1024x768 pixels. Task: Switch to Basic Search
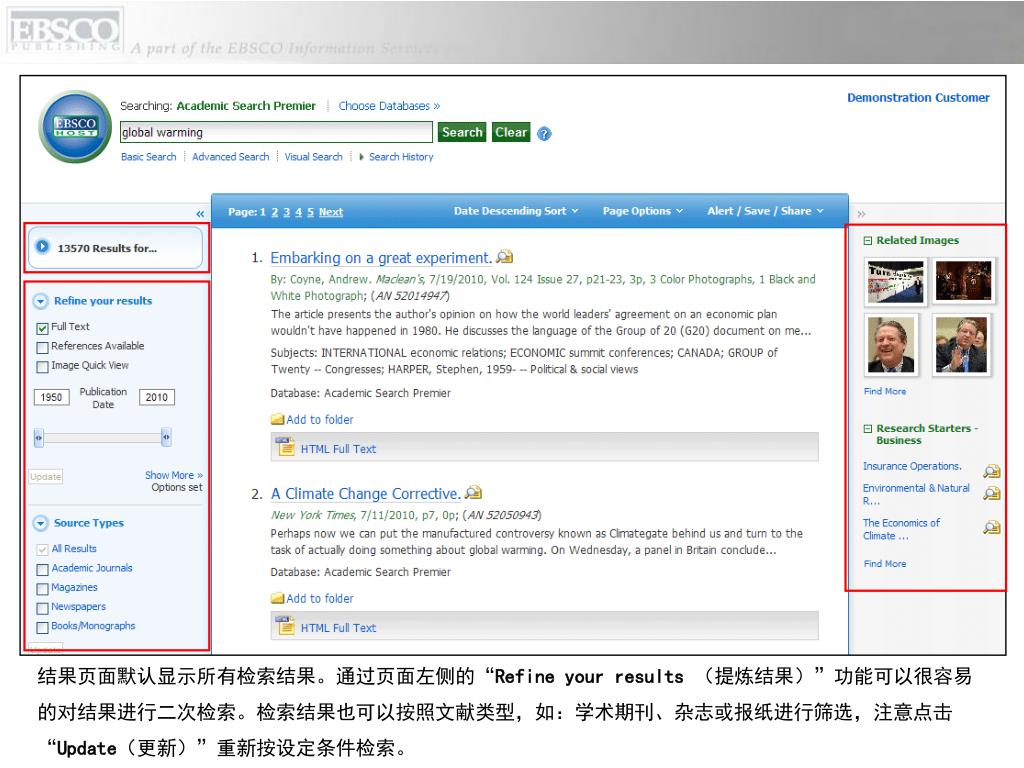148,157
